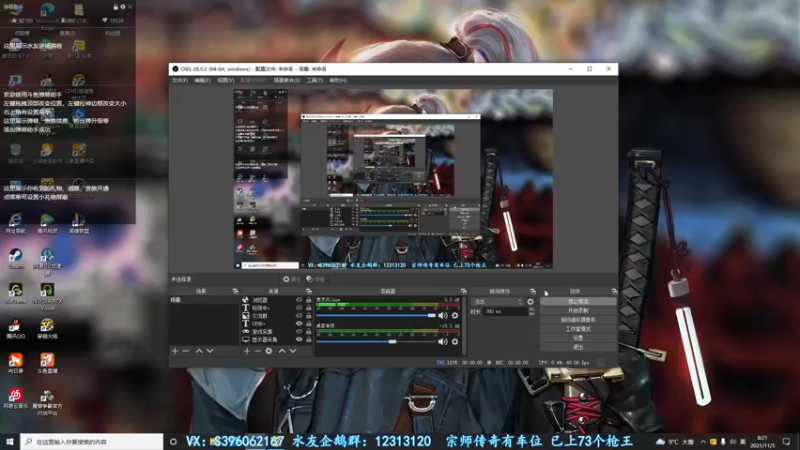The width and height of the screenshot is (800, 450).
Task: Open the 腾讯QQ desktop shortcut
Action: click(15, 329)
